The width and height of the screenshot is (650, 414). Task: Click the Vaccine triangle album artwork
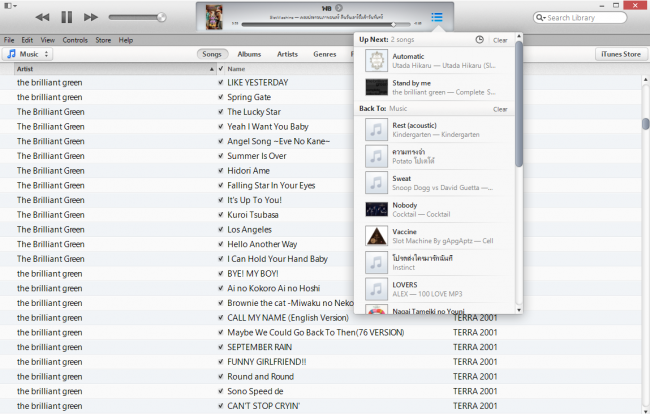[376, 236]
